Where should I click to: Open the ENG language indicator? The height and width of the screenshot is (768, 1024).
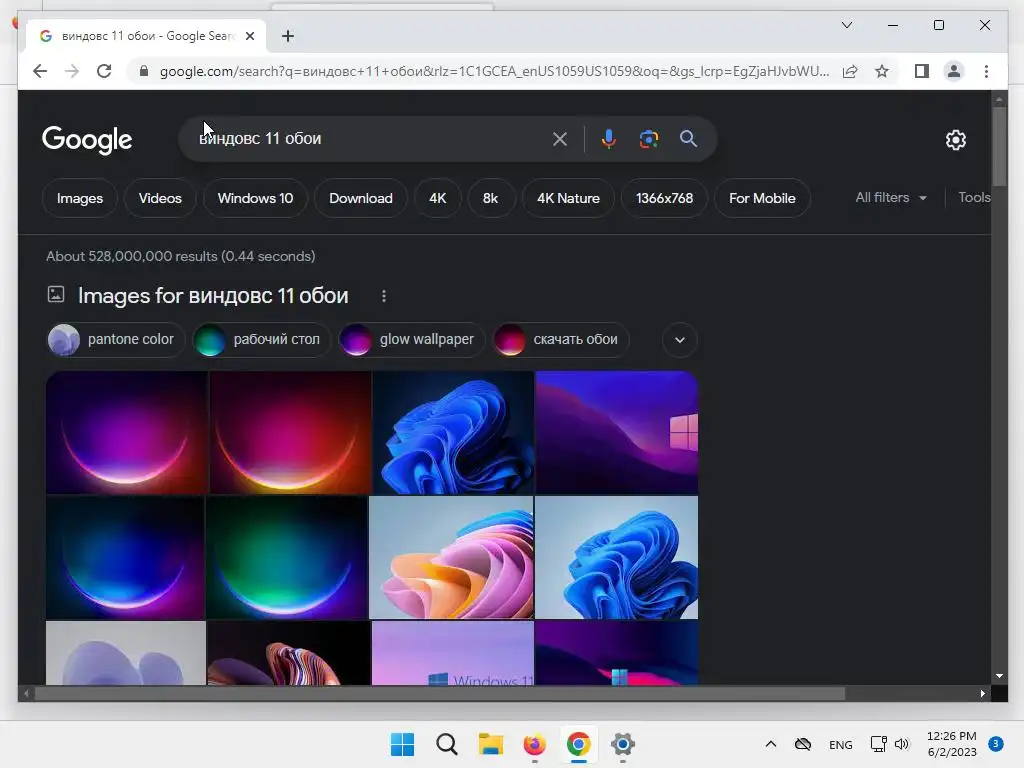[x=840, y=744]
